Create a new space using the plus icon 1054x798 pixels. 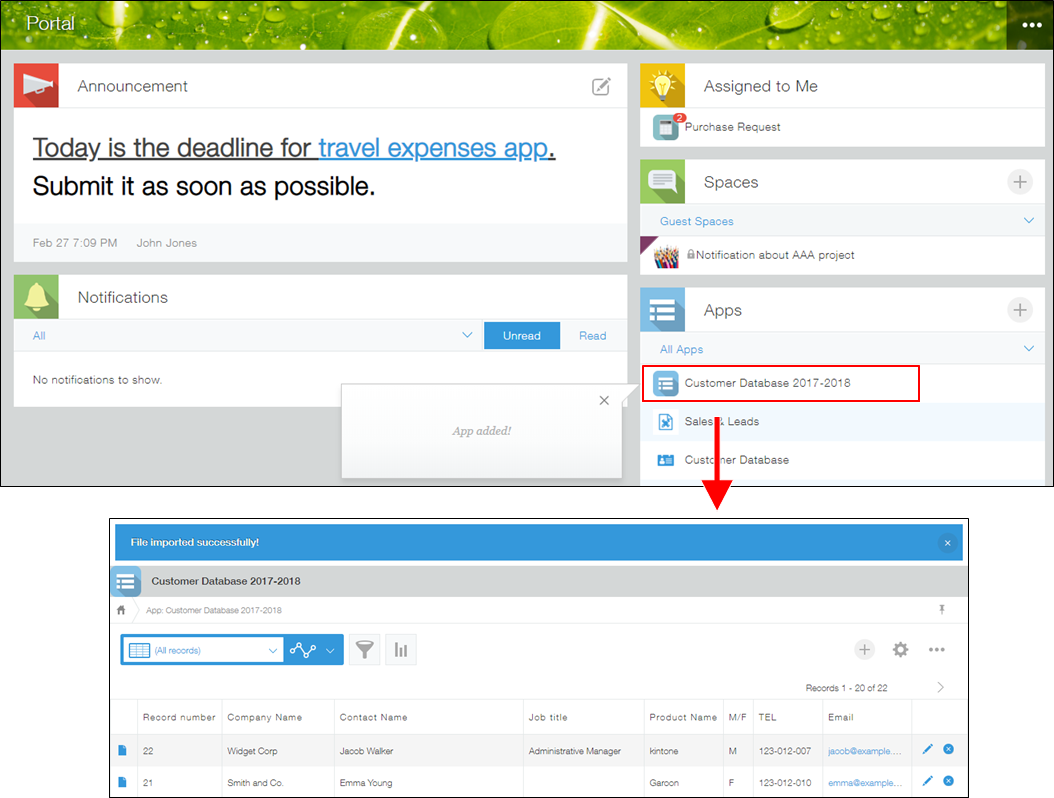(x=1019, y=182)
